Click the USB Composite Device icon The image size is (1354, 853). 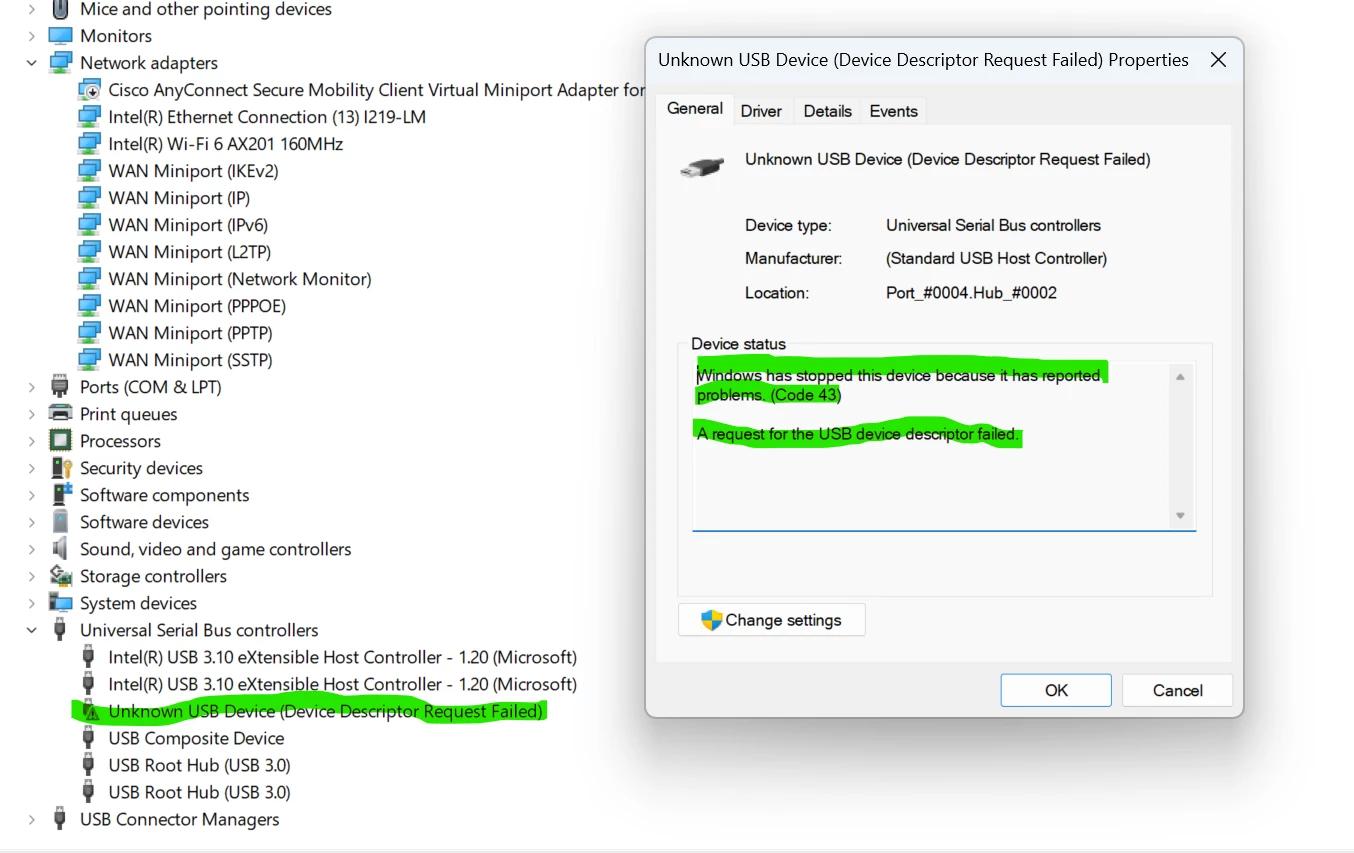click(89, 738)
